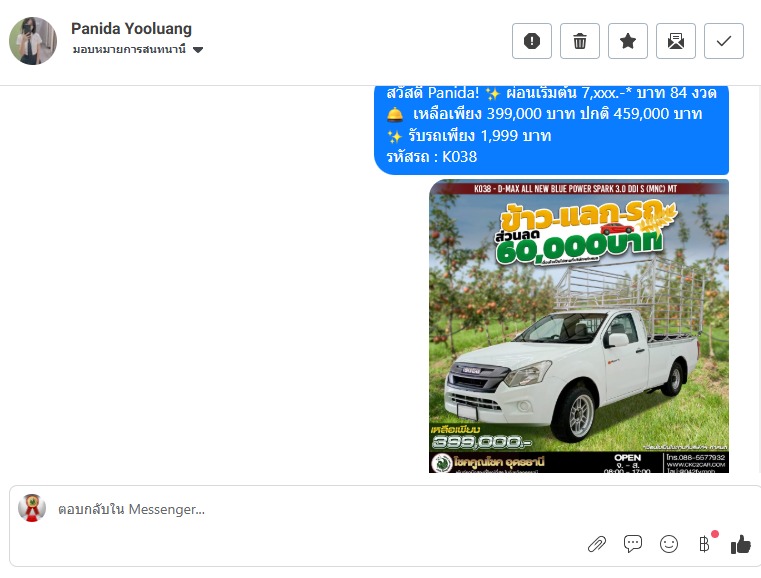This screenshot has width=761, height=578.
Task: Open Panida Yooluang profile picture
Action: click(x=33, y=41)
